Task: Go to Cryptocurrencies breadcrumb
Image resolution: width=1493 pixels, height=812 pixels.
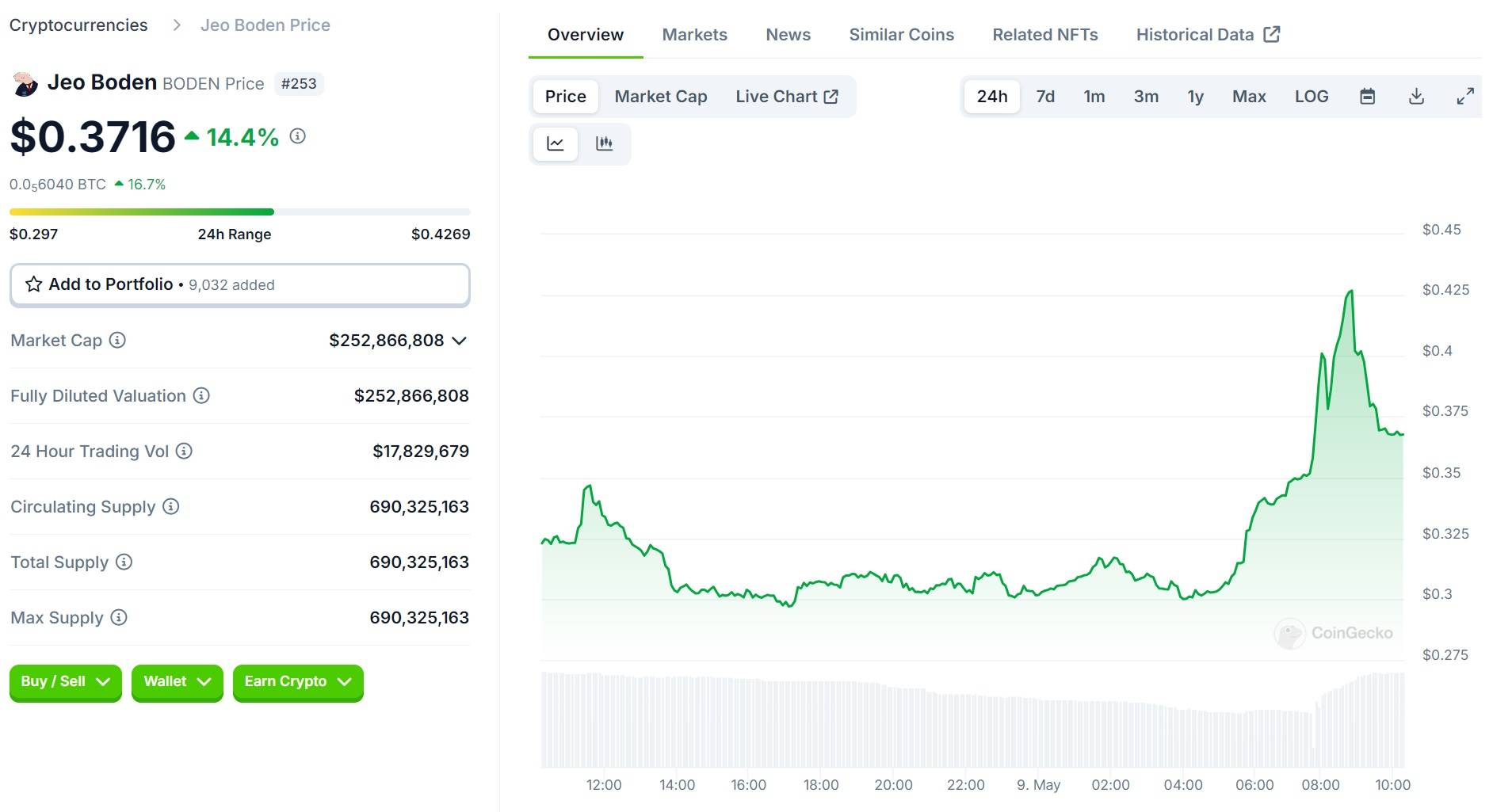Action: [78, 25]
